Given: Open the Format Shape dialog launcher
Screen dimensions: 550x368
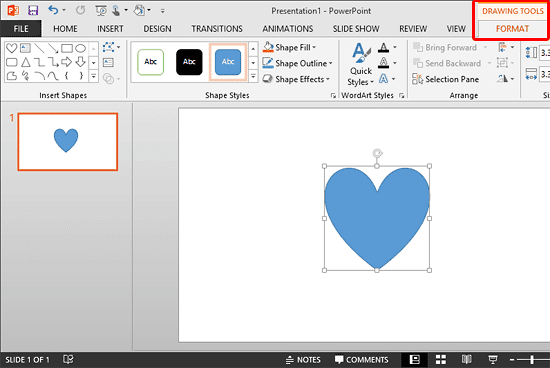Looking at the screenshot, I should click(333, 95).
